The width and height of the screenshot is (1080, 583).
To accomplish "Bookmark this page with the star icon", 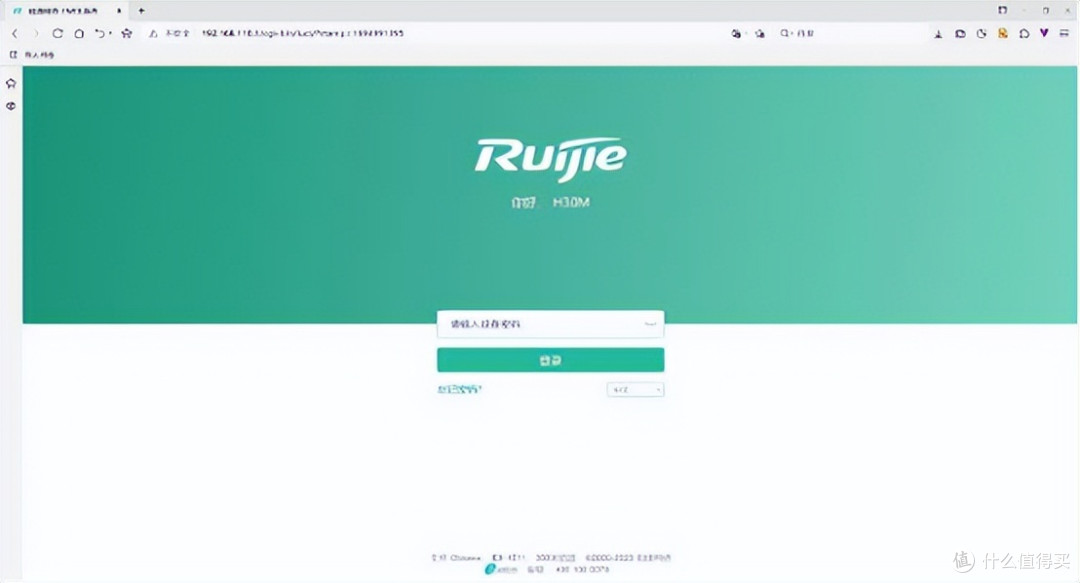I will [x=127, y=33].
